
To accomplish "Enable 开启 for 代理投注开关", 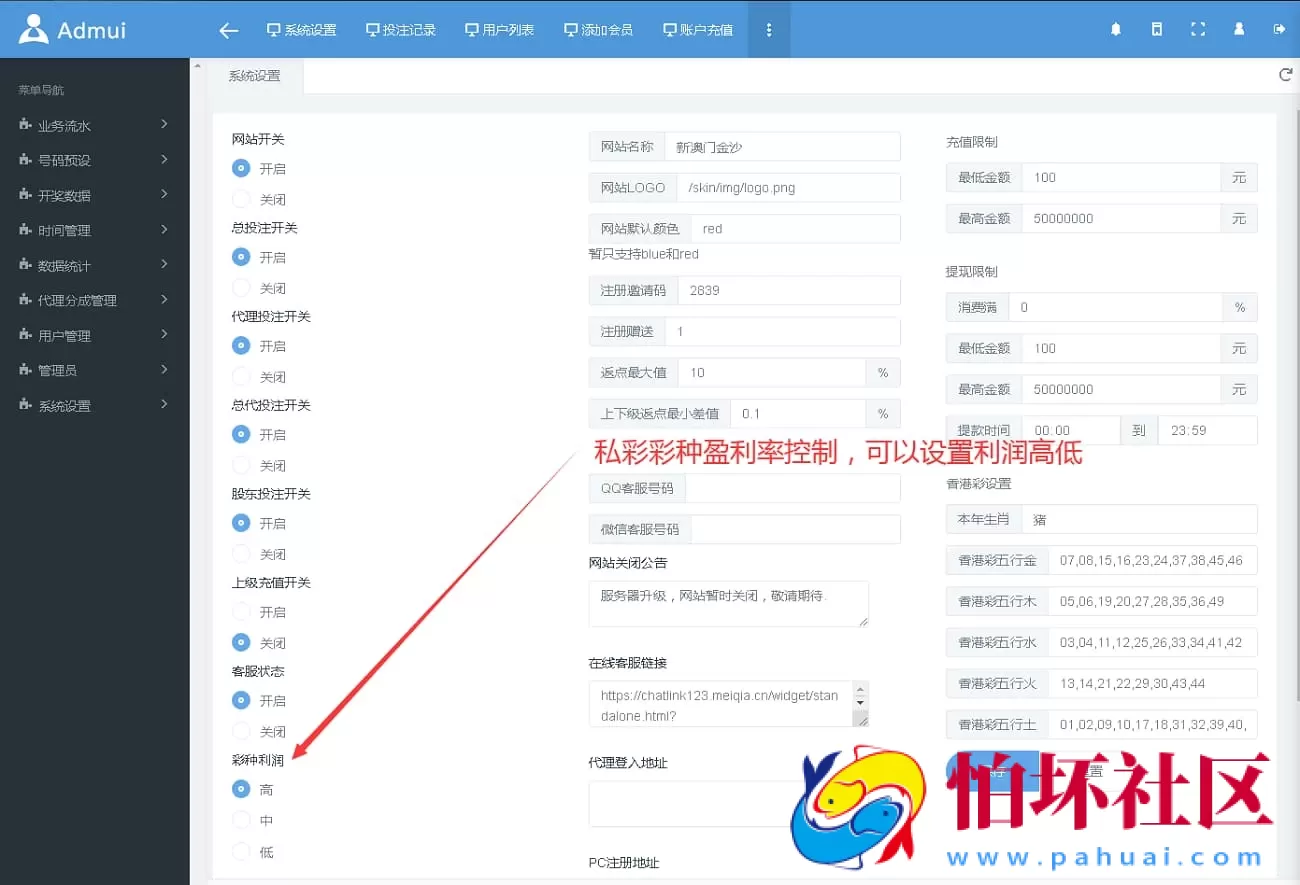I will tap(241, 346).
